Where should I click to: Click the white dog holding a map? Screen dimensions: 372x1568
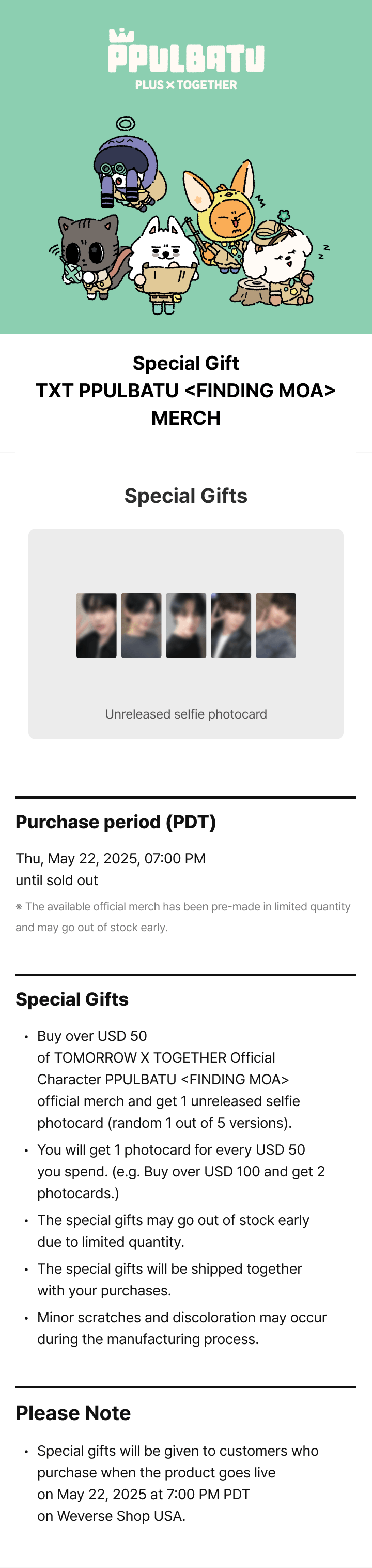click(x=165, y=262)
